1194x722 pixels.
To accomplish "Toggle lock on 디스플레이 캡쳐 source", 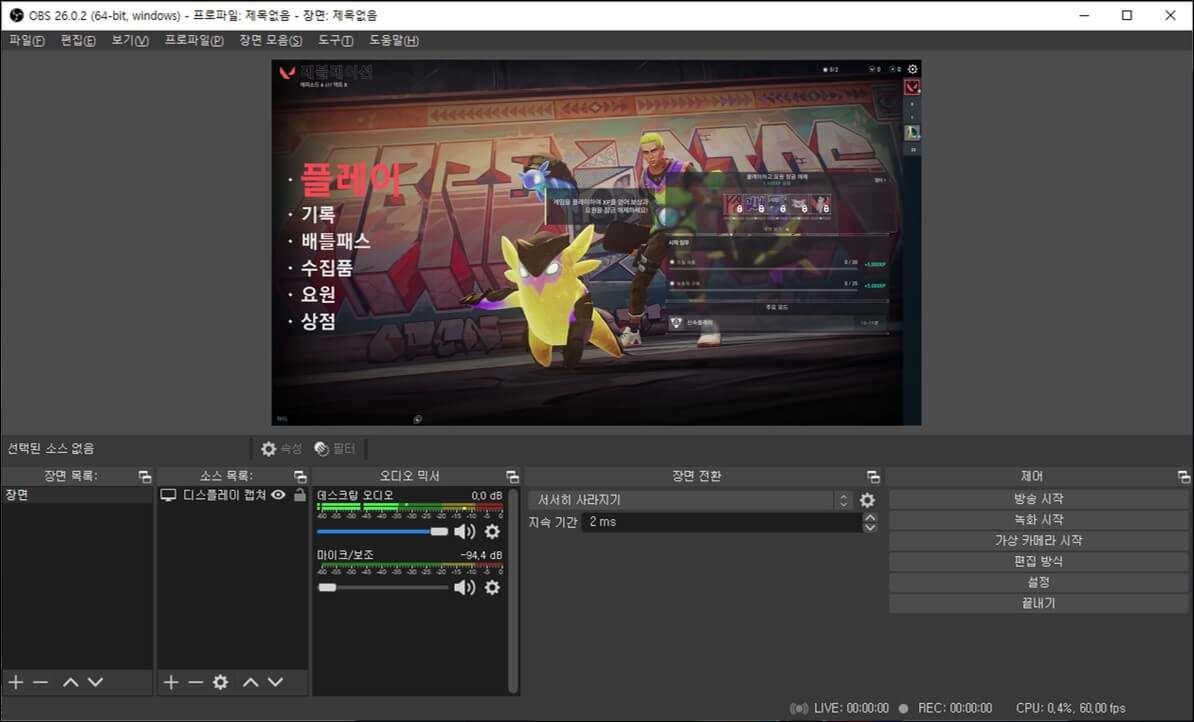I will tap(300, 495).
